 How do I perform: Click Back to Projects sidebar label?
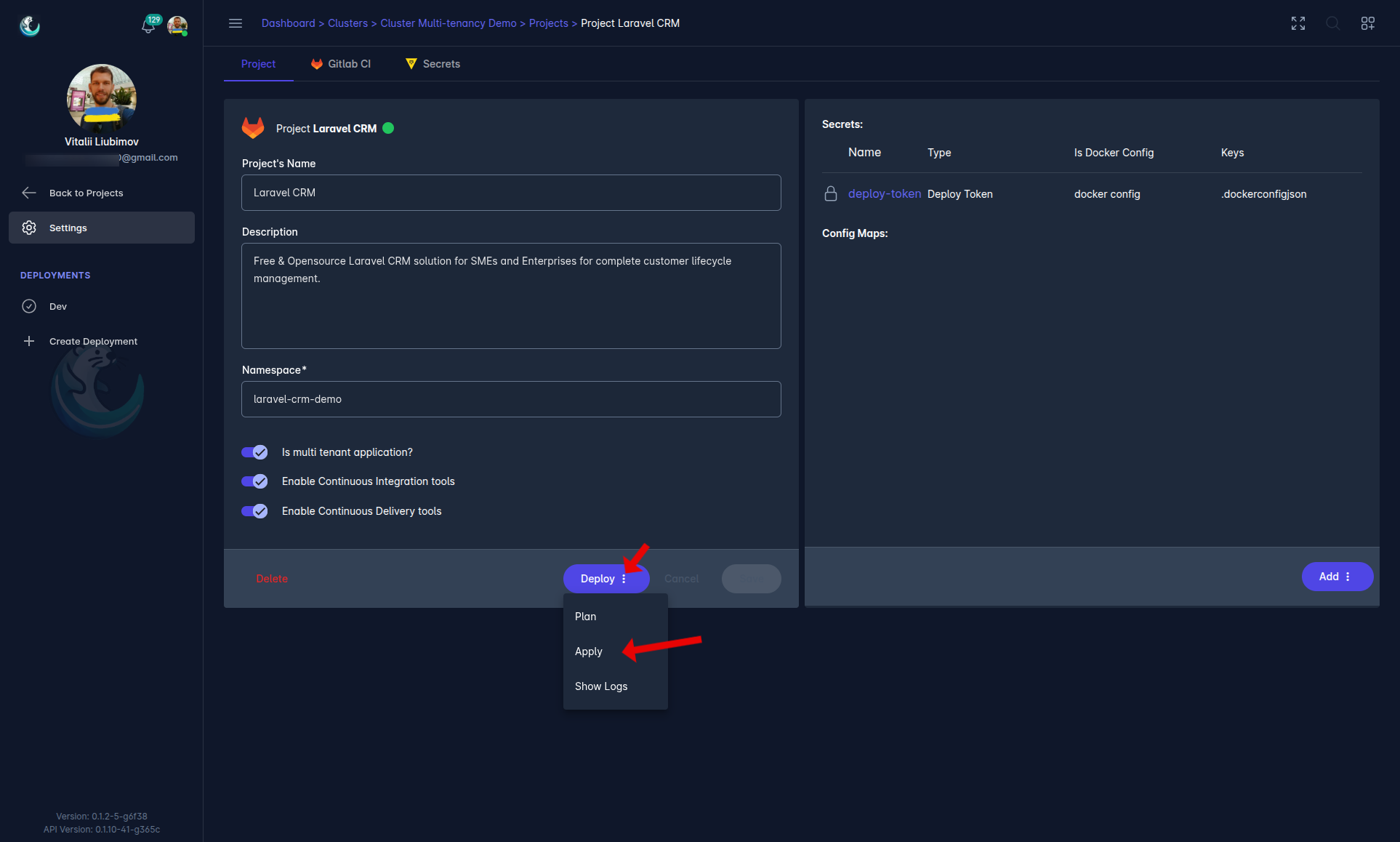point(86,193)
